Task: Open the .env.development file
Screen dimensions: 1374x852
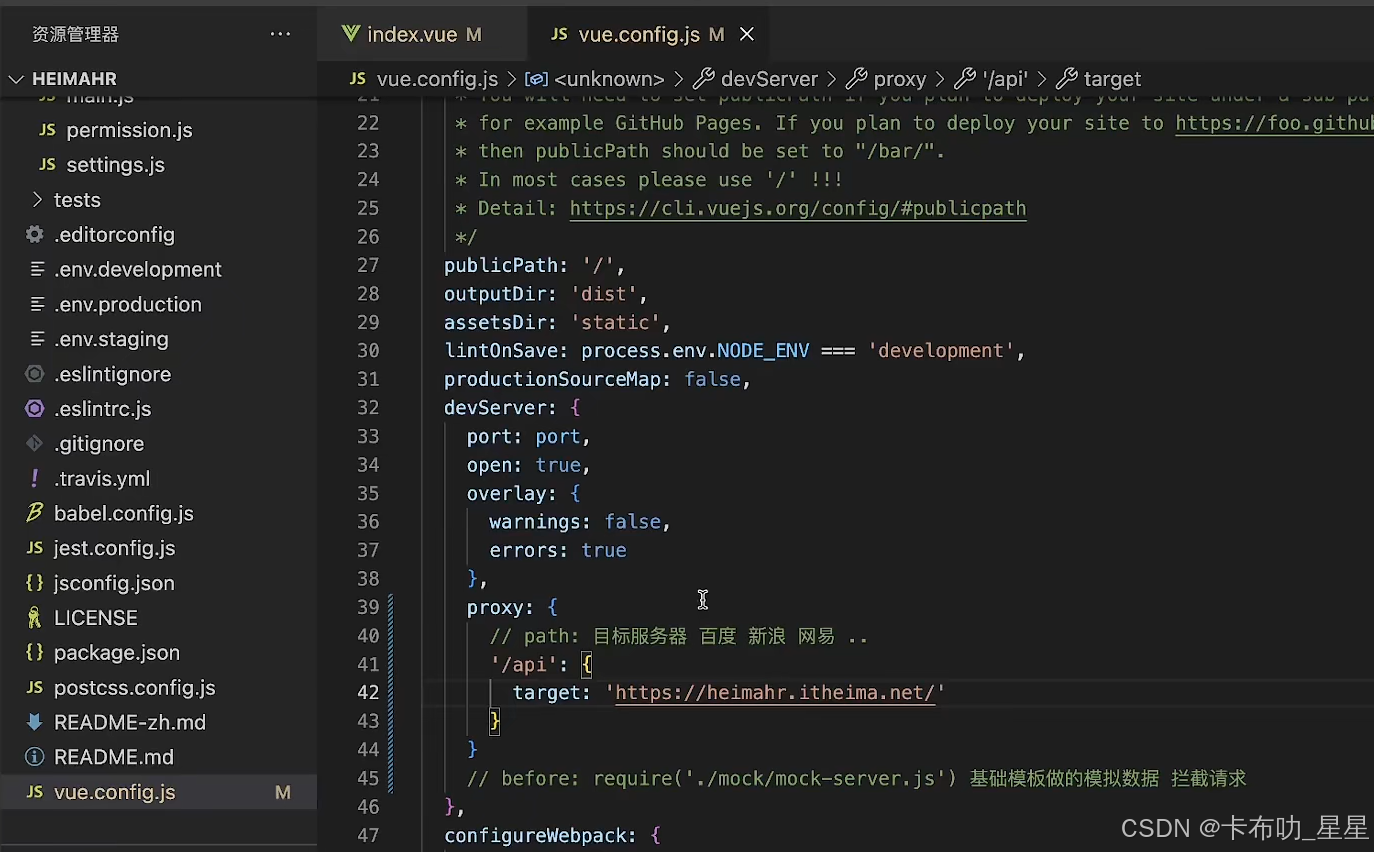Action: tap(138, 270)
